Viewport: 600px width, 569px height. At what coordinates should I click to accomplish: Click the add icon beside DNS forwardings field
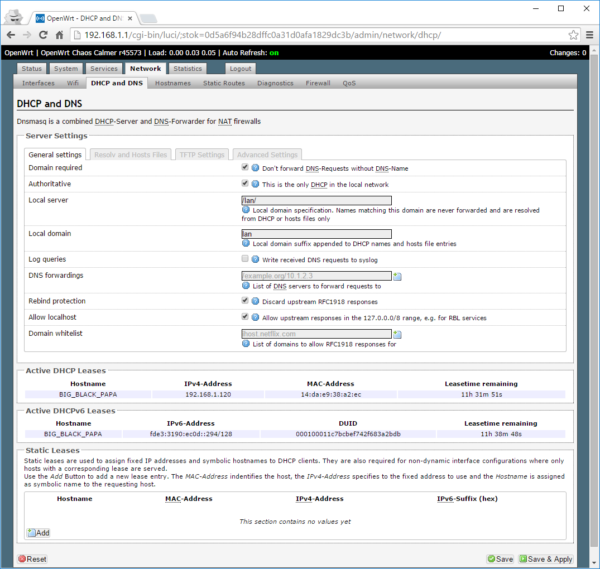(397, 276)
